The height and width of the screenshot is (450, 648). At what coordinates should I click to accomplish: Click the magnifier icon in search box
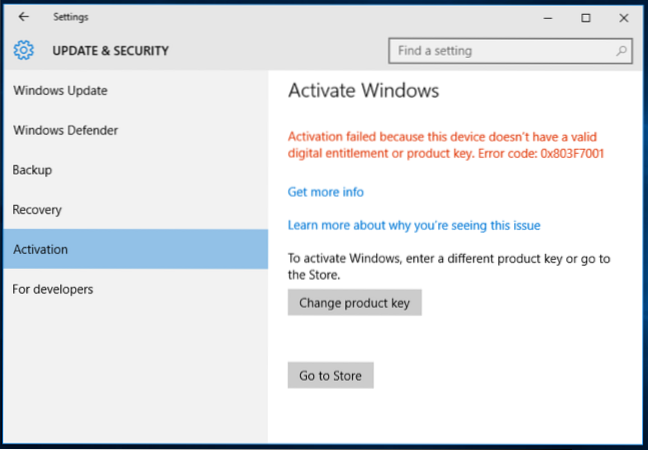coord(621,50)
